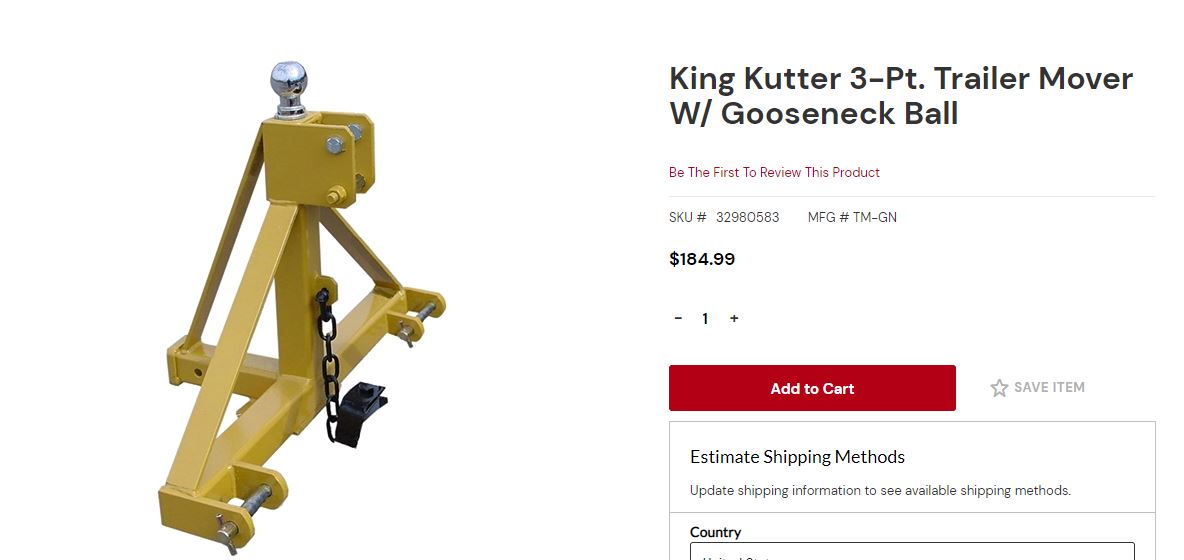The image size is (1184, 560).
Task: Click the SKU # label
Action: 688,217
